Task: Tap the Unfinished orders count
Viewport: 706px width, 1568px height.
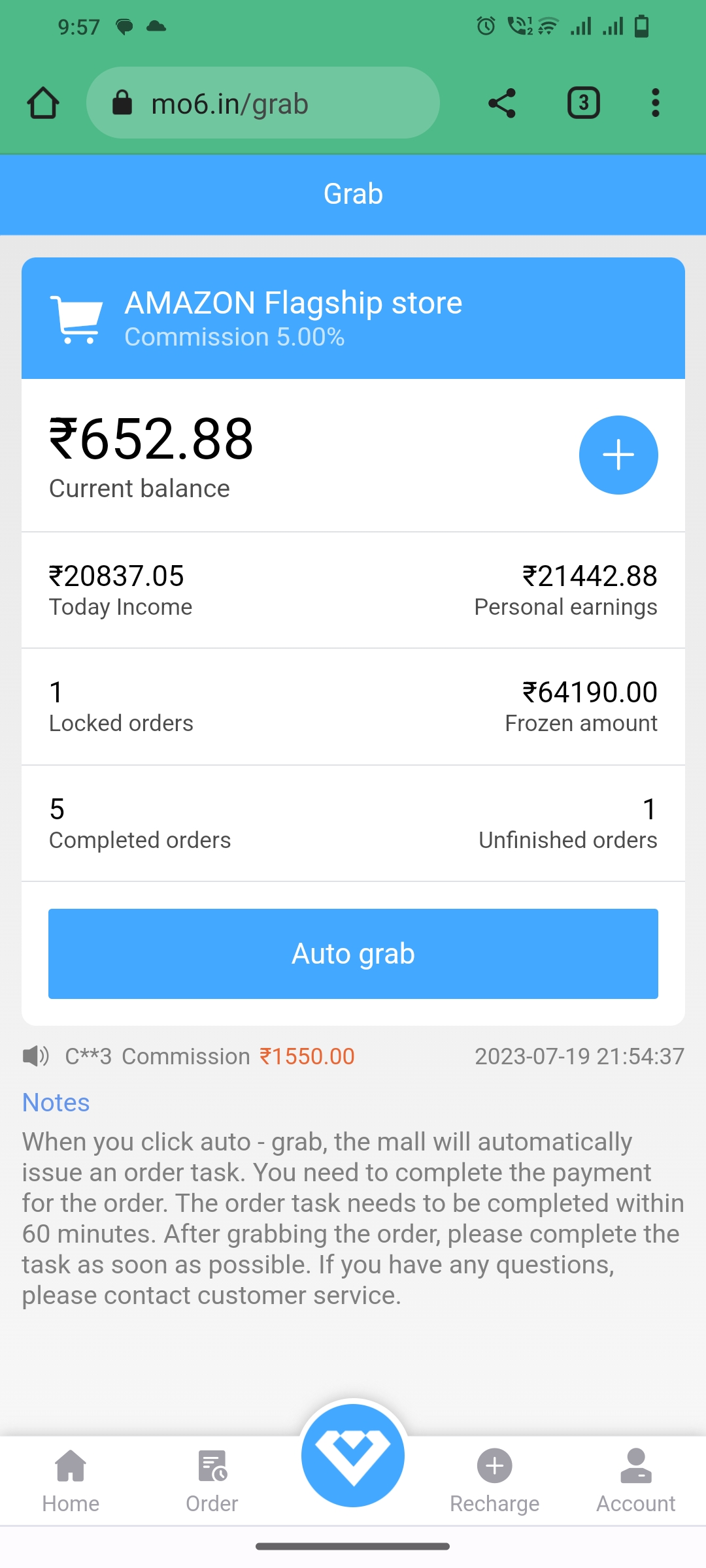Action: 649,809
